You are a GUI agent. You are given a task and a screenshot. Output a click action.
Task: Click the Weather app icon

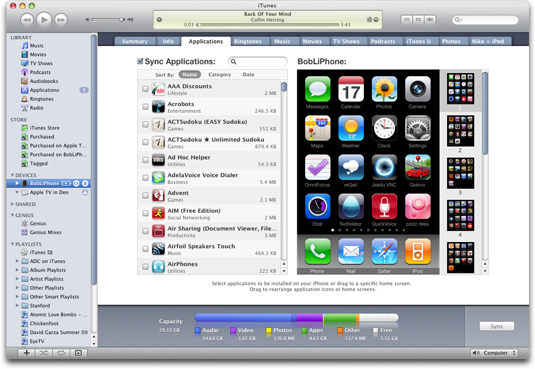(x=351, y=128)
